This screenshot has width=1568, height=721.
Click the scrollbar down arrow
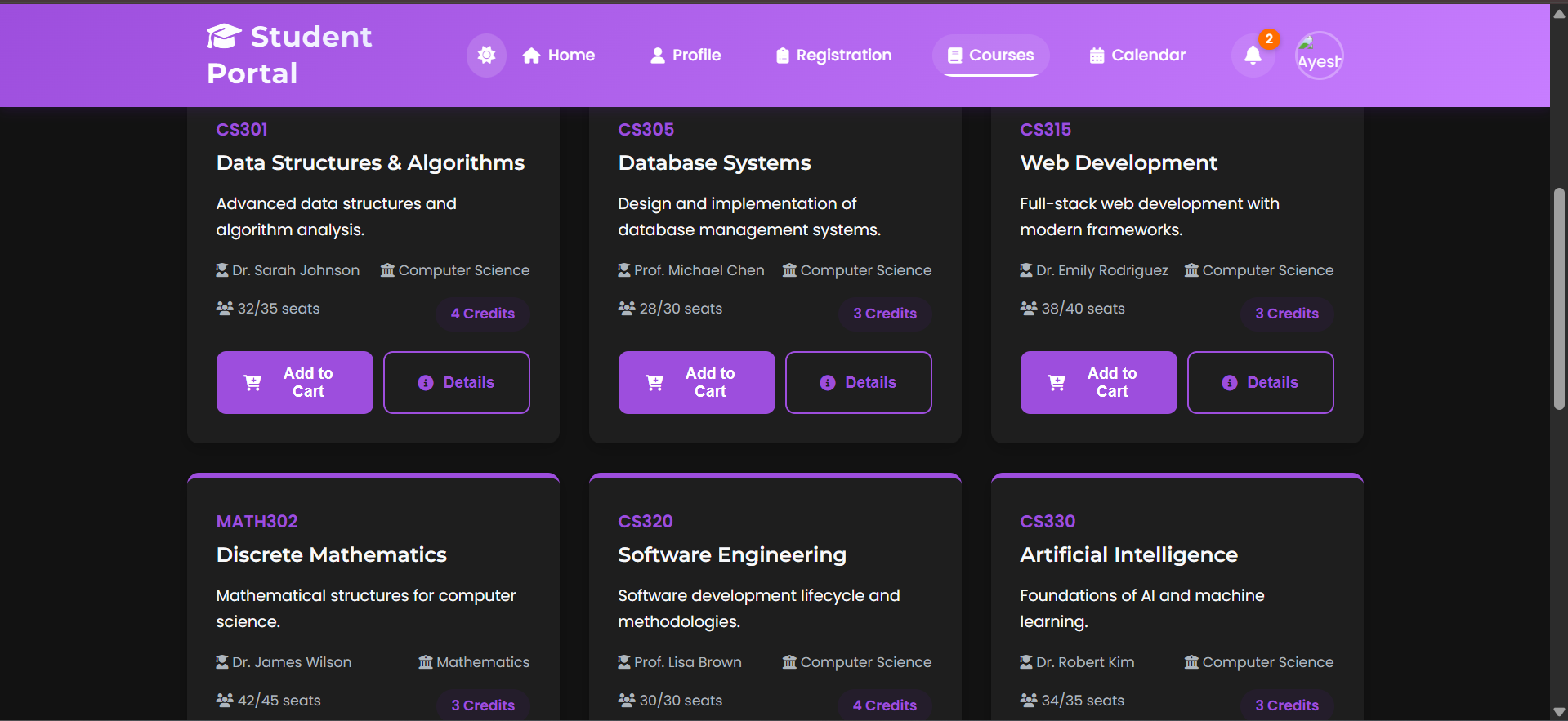pos(1559,712)
